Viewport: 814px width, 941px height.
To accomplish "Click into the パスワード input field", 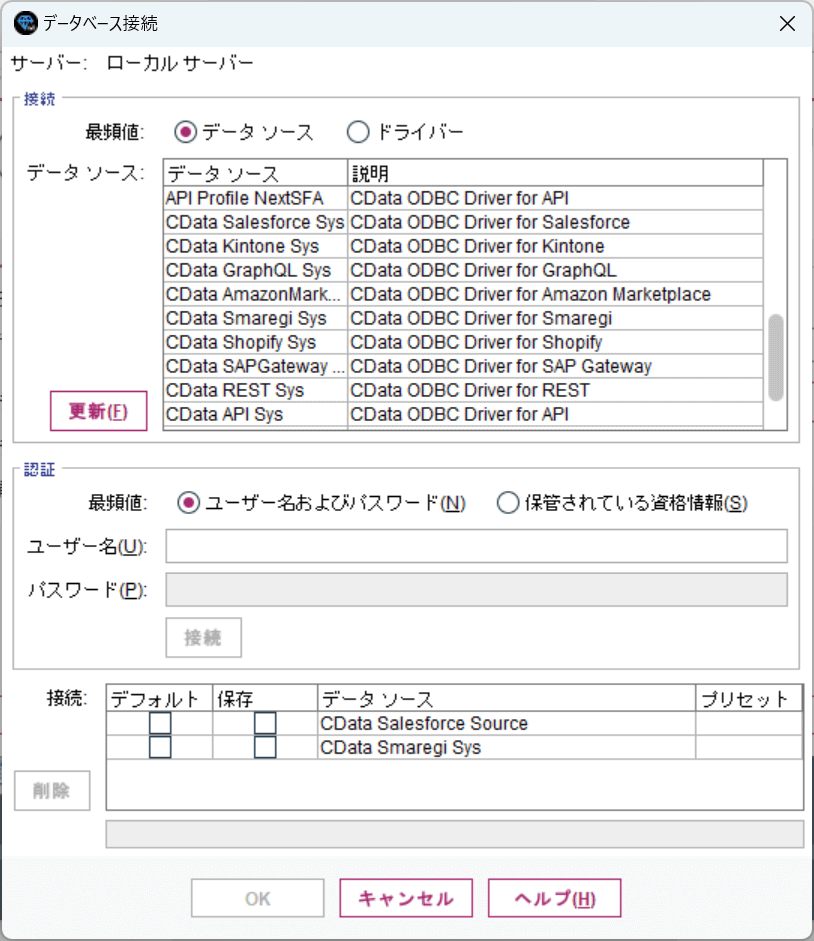I will pos(477,590).
